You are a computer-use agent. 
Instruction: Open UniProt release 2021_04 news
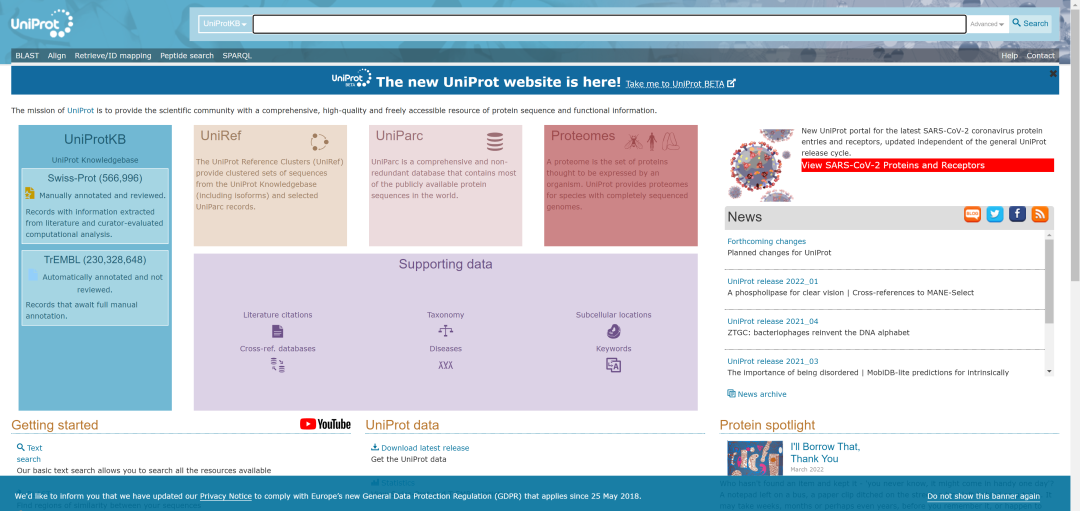(x=773, y=321)
